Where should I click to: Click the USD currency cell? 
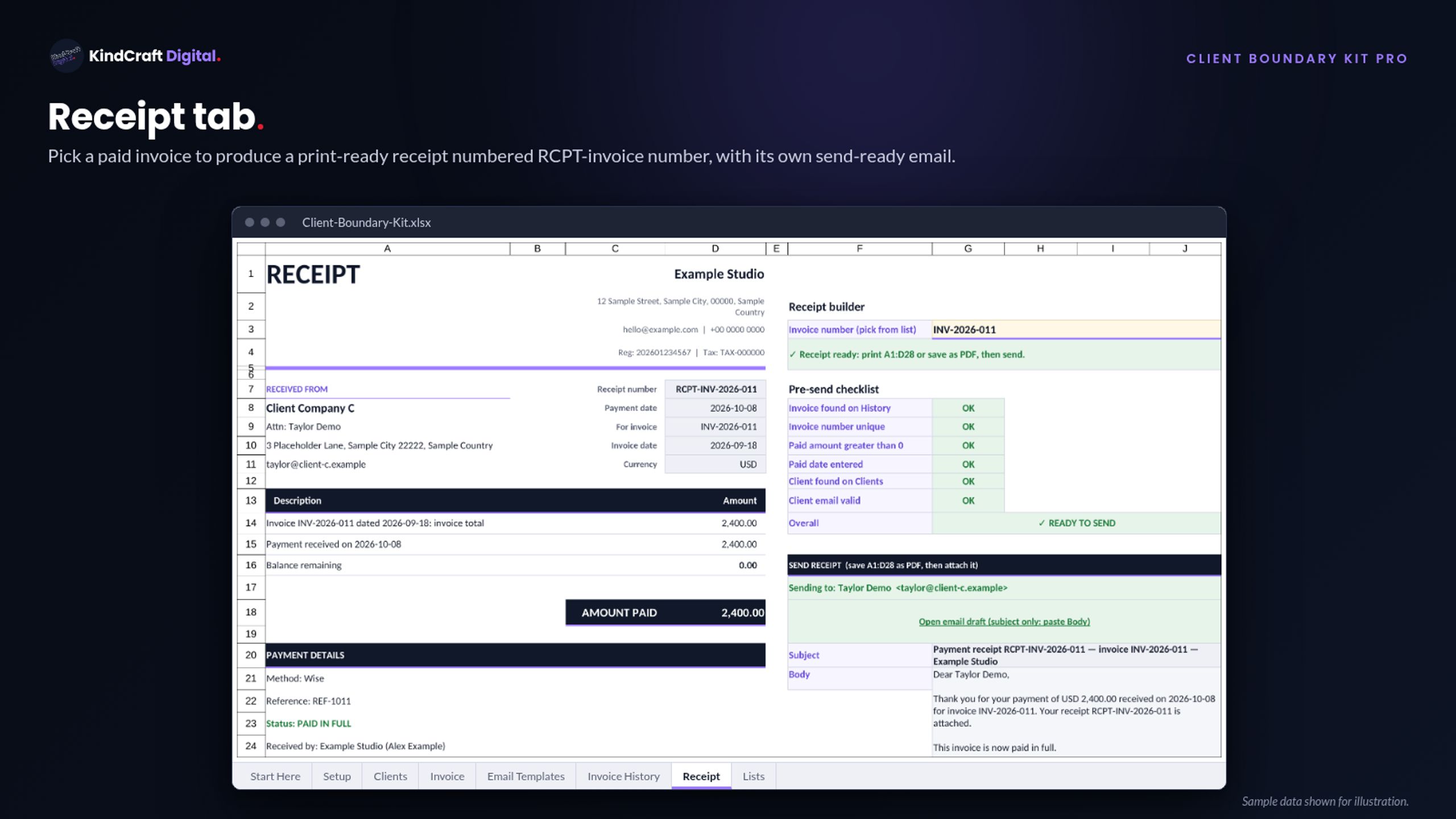click(x=715, y=464)
